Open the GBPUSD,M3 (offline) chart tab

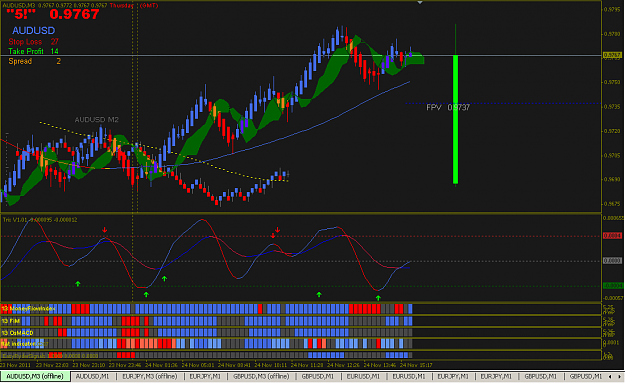(261, 376)
